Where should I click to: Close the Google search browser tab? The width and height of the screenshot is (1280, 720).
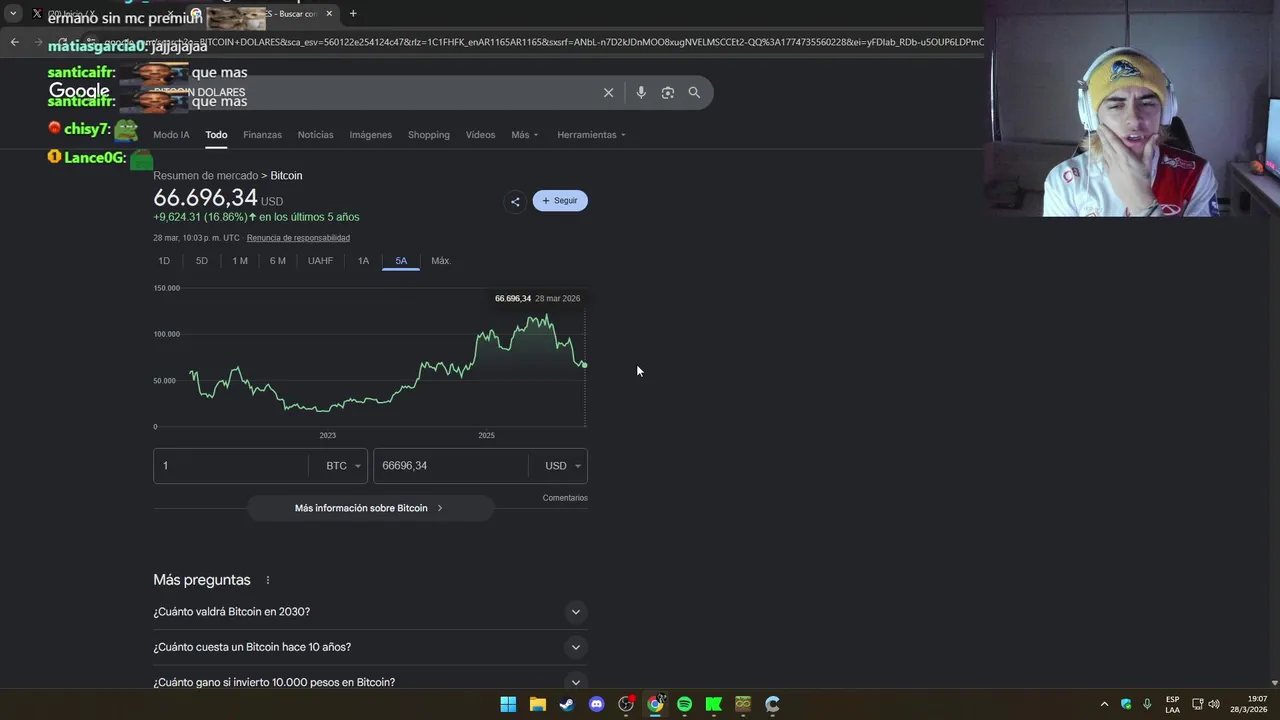[x=329, y=14]
